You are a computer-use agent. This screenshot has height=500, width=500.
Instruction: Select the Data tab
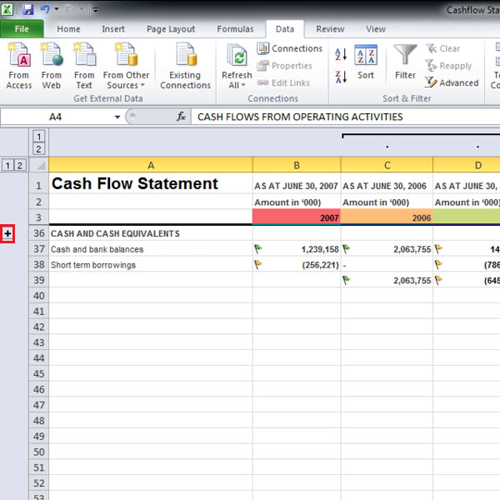(285, 29)
